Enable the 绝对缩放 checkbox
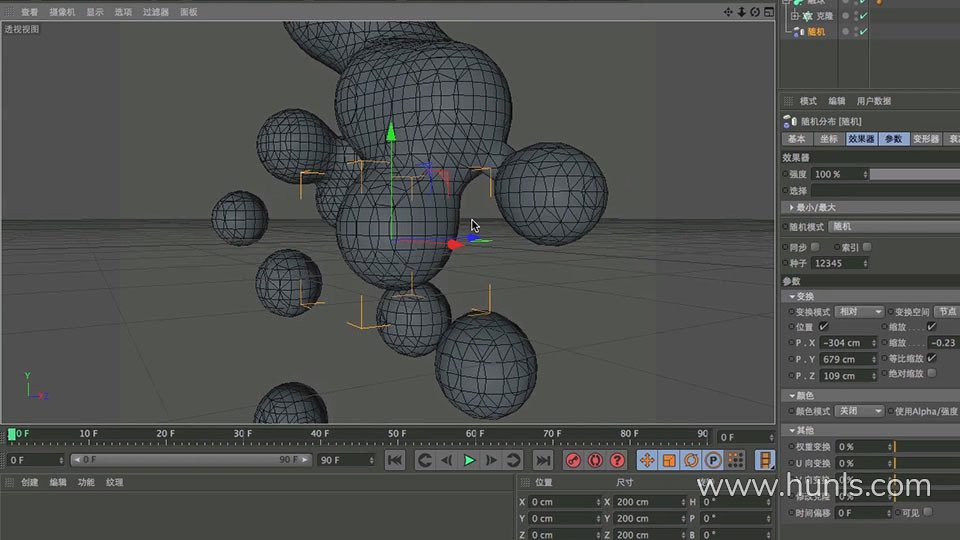Screen dimensions: 960x540 [931, 373]
